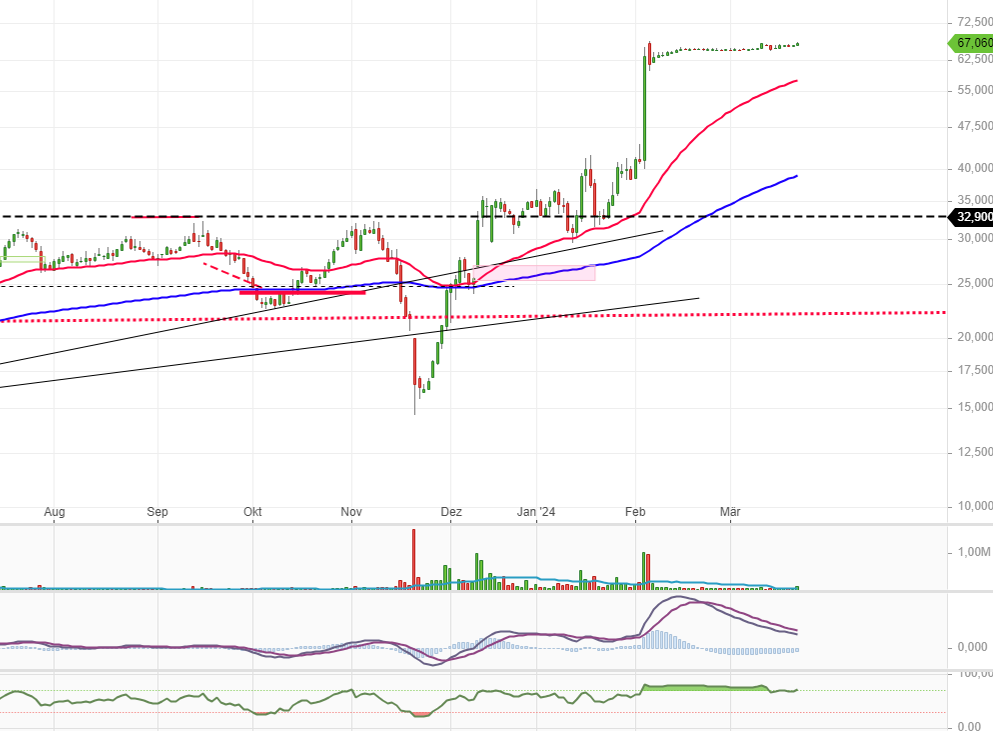Screen dimensions: 993x731
Task: Select the thick red bar near Okt
Action: (302, 292)
